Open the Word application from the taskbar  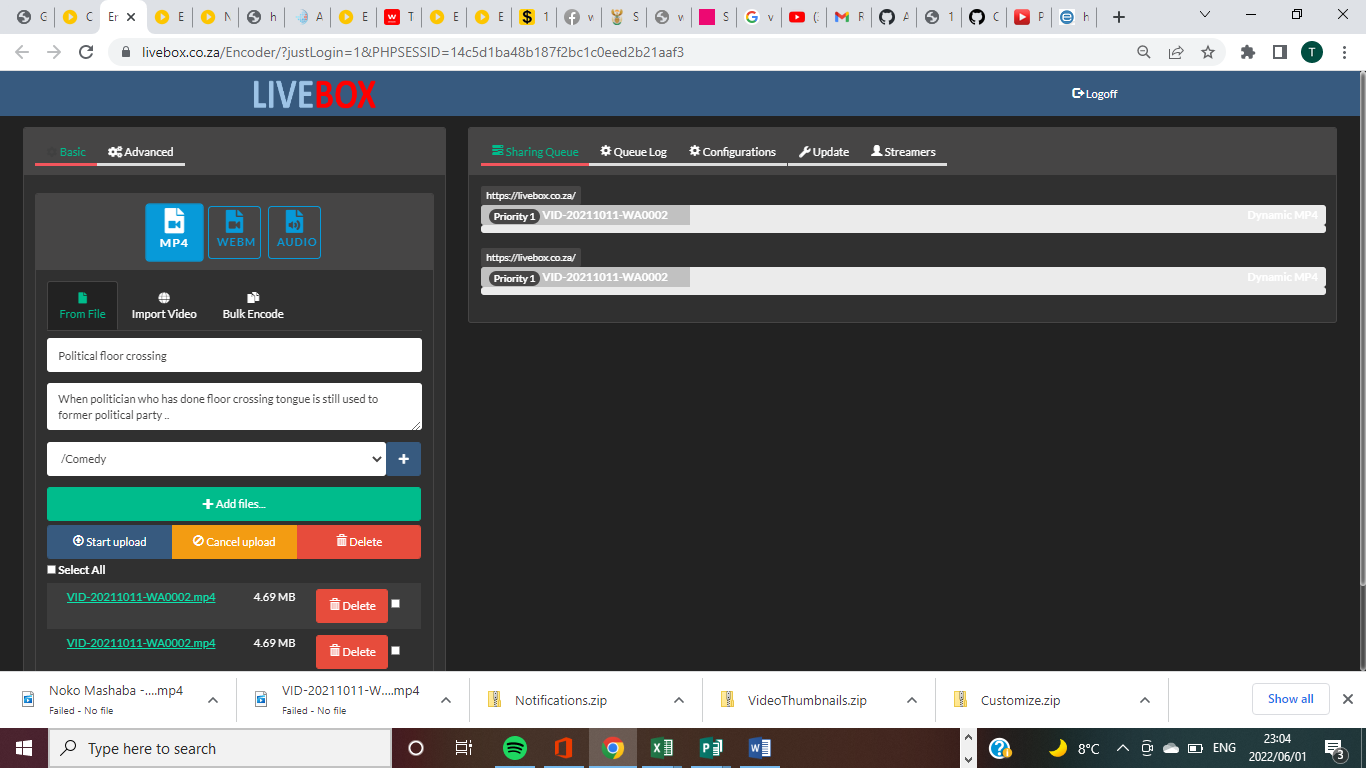pos(759,747)
